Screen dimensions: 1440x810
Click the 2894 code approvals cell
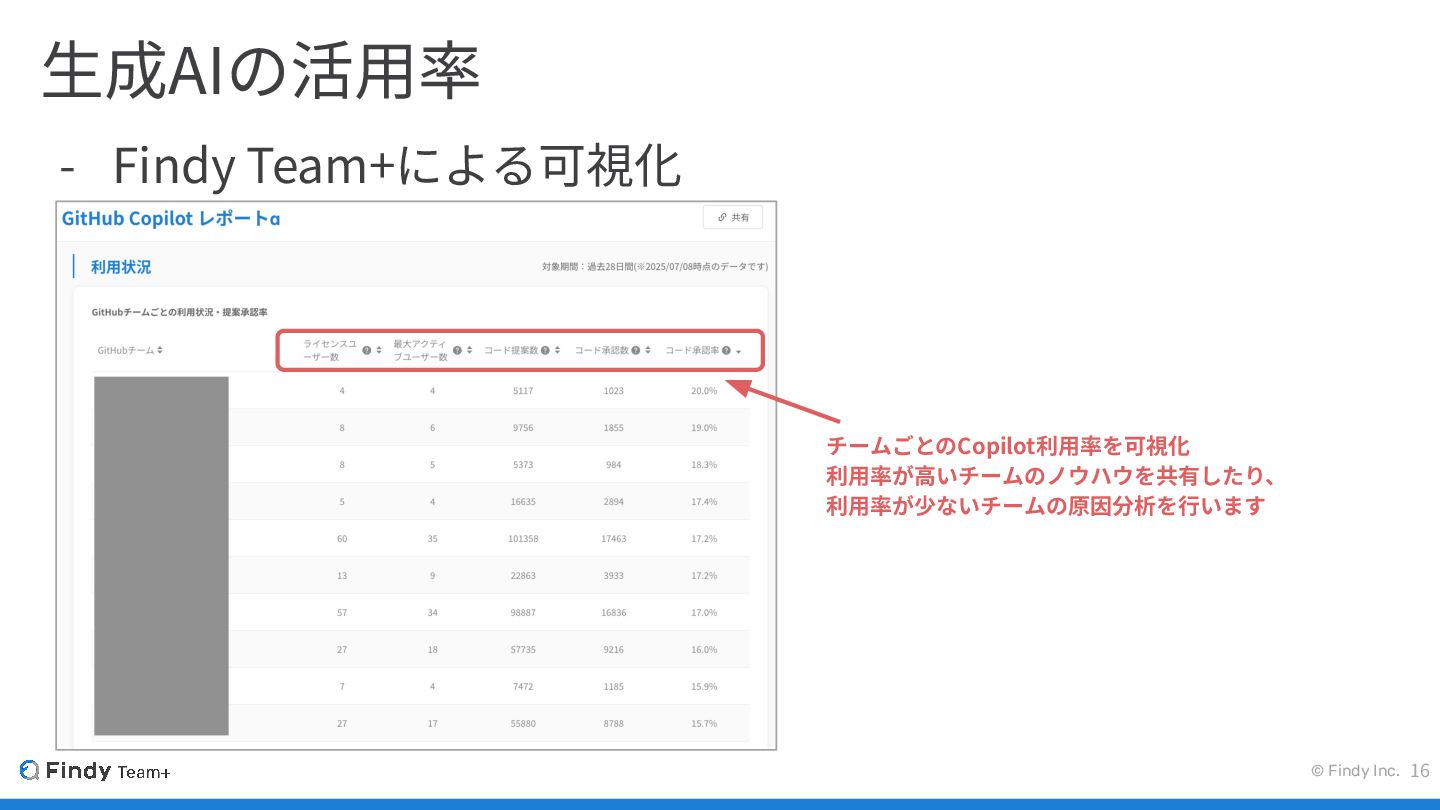(x=614, y=502)
